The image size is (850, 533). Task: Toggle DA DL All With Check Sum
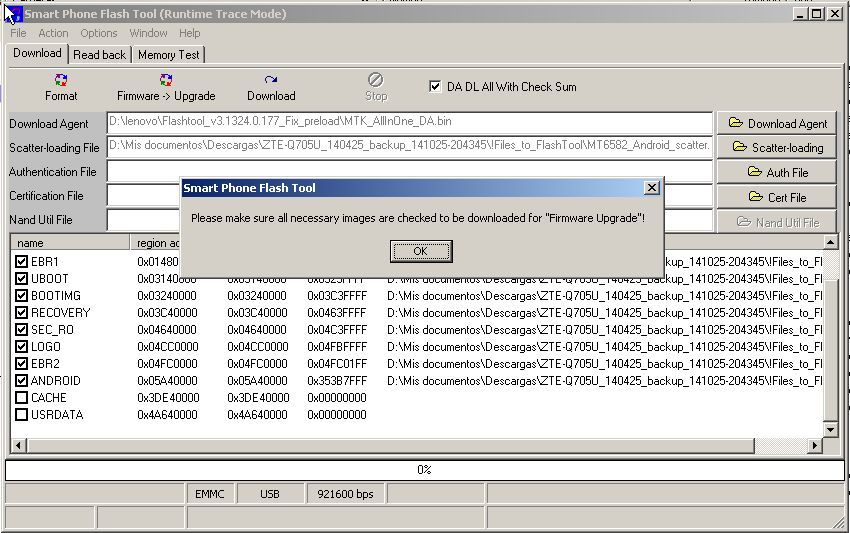click(x=435, y=86)
